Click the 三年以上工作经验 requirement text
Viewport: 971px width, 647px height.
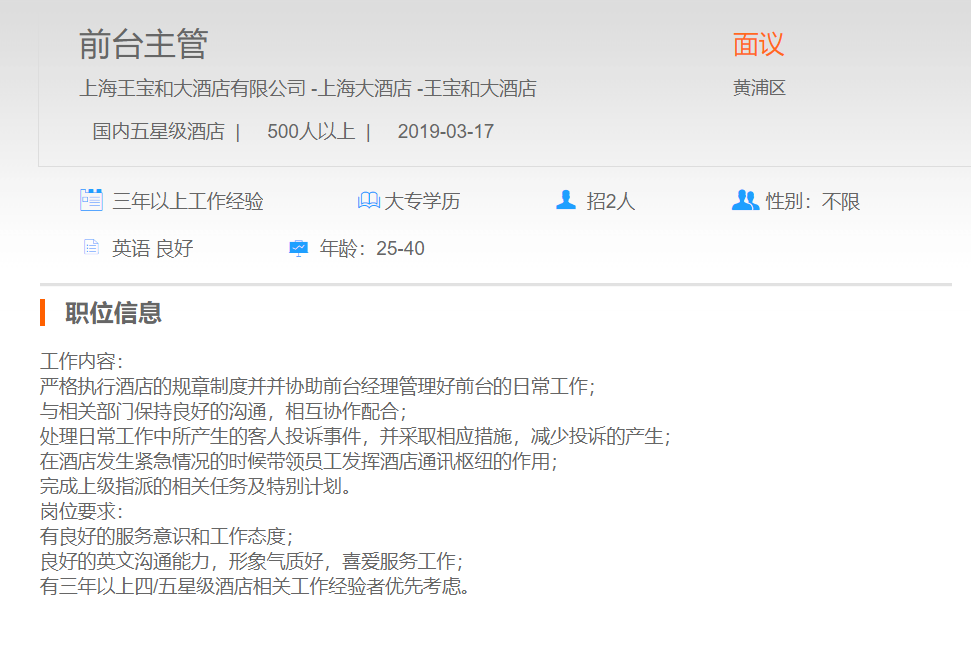[x=187, y=201]
